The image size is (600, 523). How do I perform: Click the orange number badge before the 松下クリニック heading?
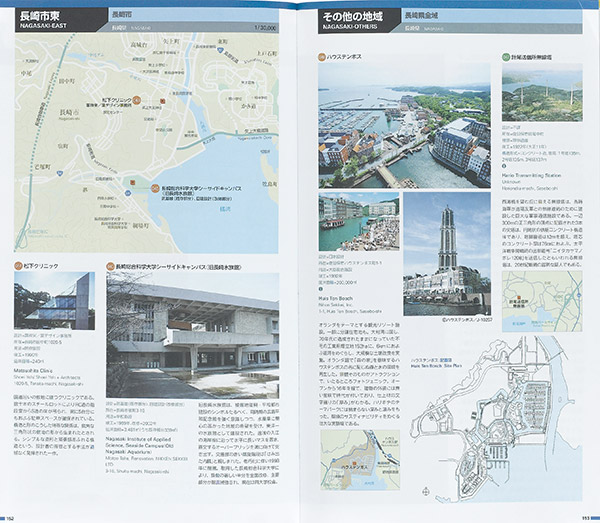point(18,266)
